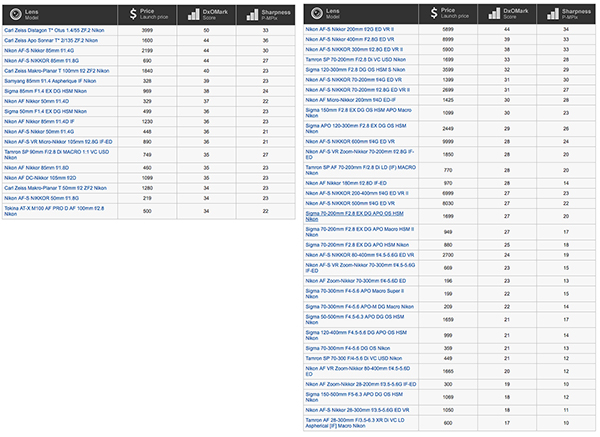Screen dimensions: 600x437
Task: Open the underlined Sigma 70-200mm F2.8 EX DG APO OS HSM link
Action: (354, 216)
